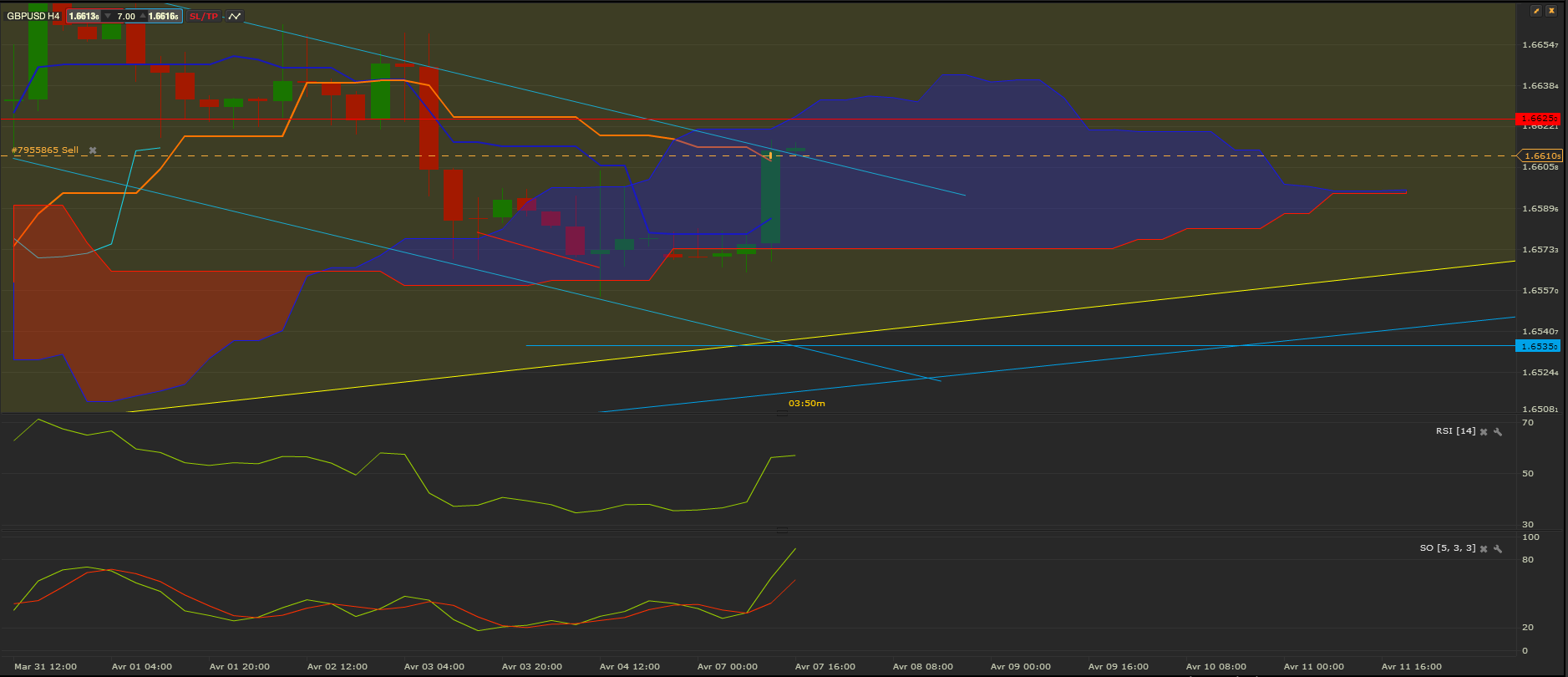Viewport: 1568px width, 677px height.
Task: Click the RSI 70 level label
Action: [x=1528, y=423]
